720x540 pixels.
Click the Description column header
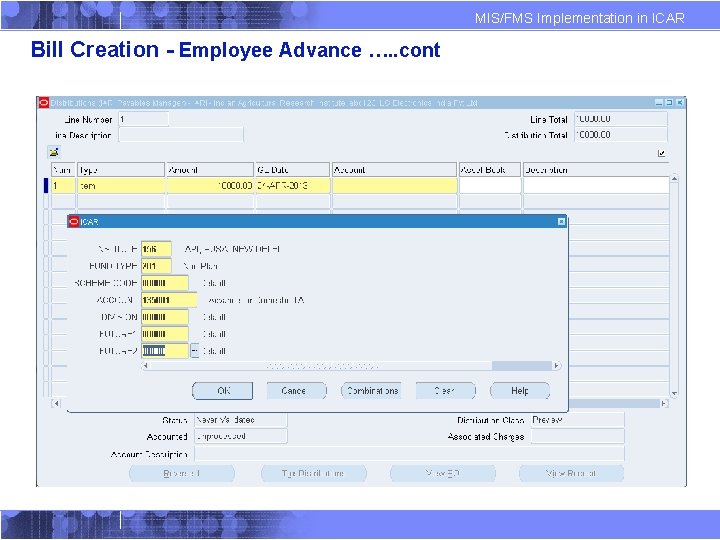click(596, 170)
